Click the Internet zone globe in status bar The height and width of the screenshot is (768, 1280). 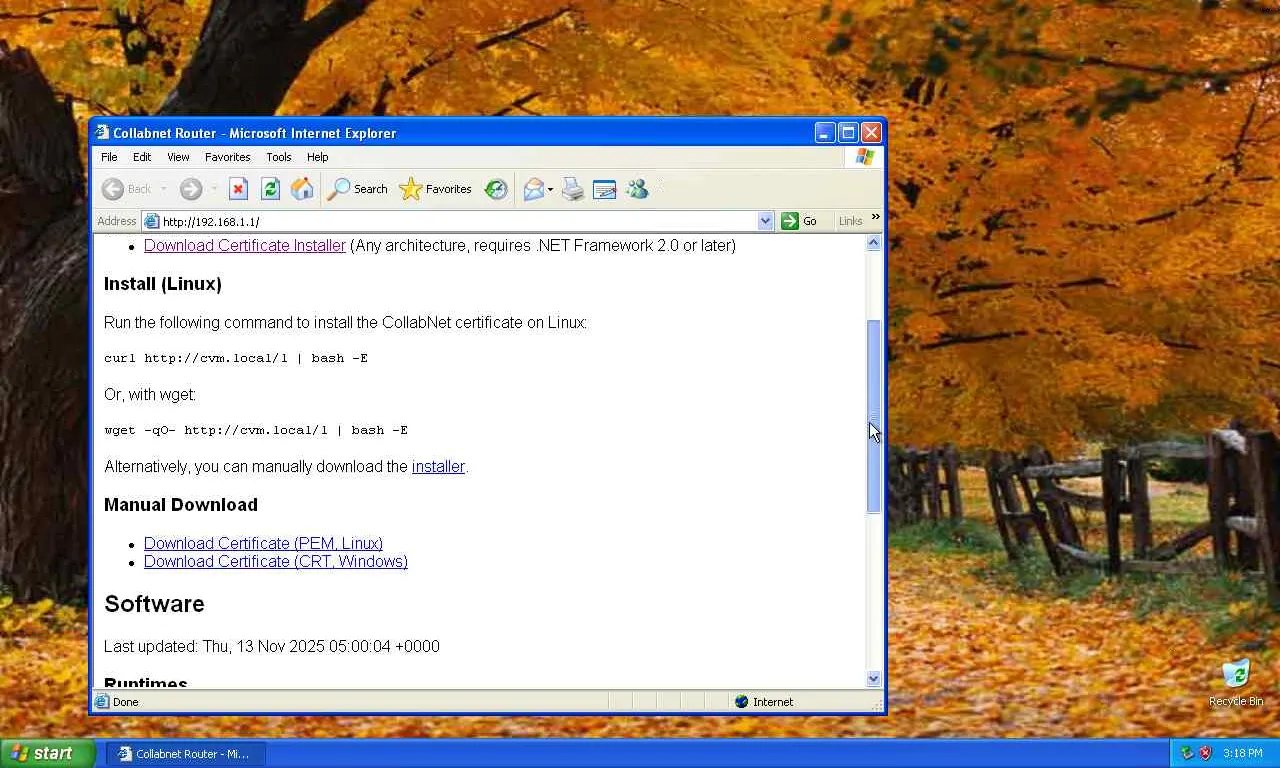click(741, 702)
